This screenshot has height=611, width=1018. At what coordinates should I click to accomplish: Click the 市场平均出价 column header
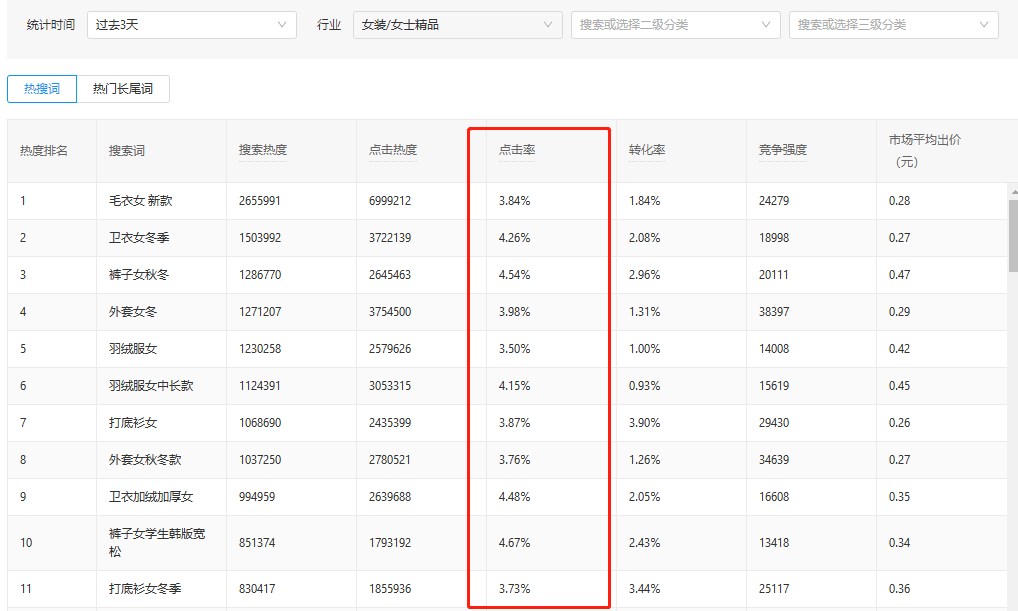(x=924, y=140)
